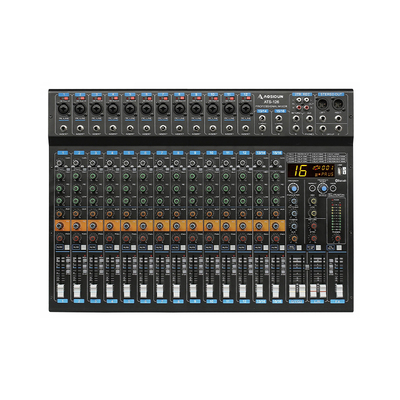Click the red pan knob on channel 1

pos(60,238)
